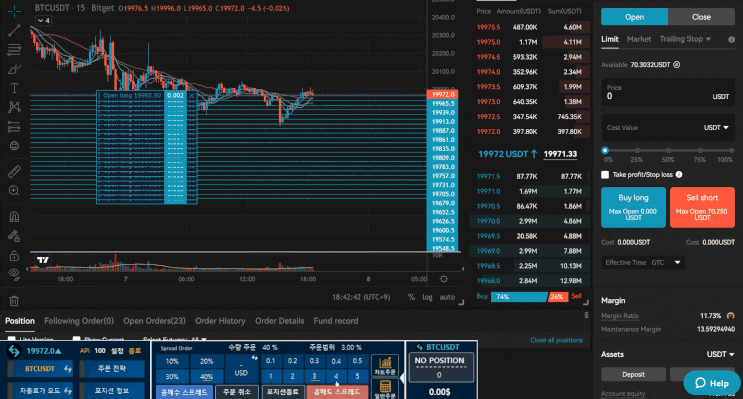Viewport: 743px width, 399px height.
Task: Switch to the Order History tab
Action: click(220, 321)
